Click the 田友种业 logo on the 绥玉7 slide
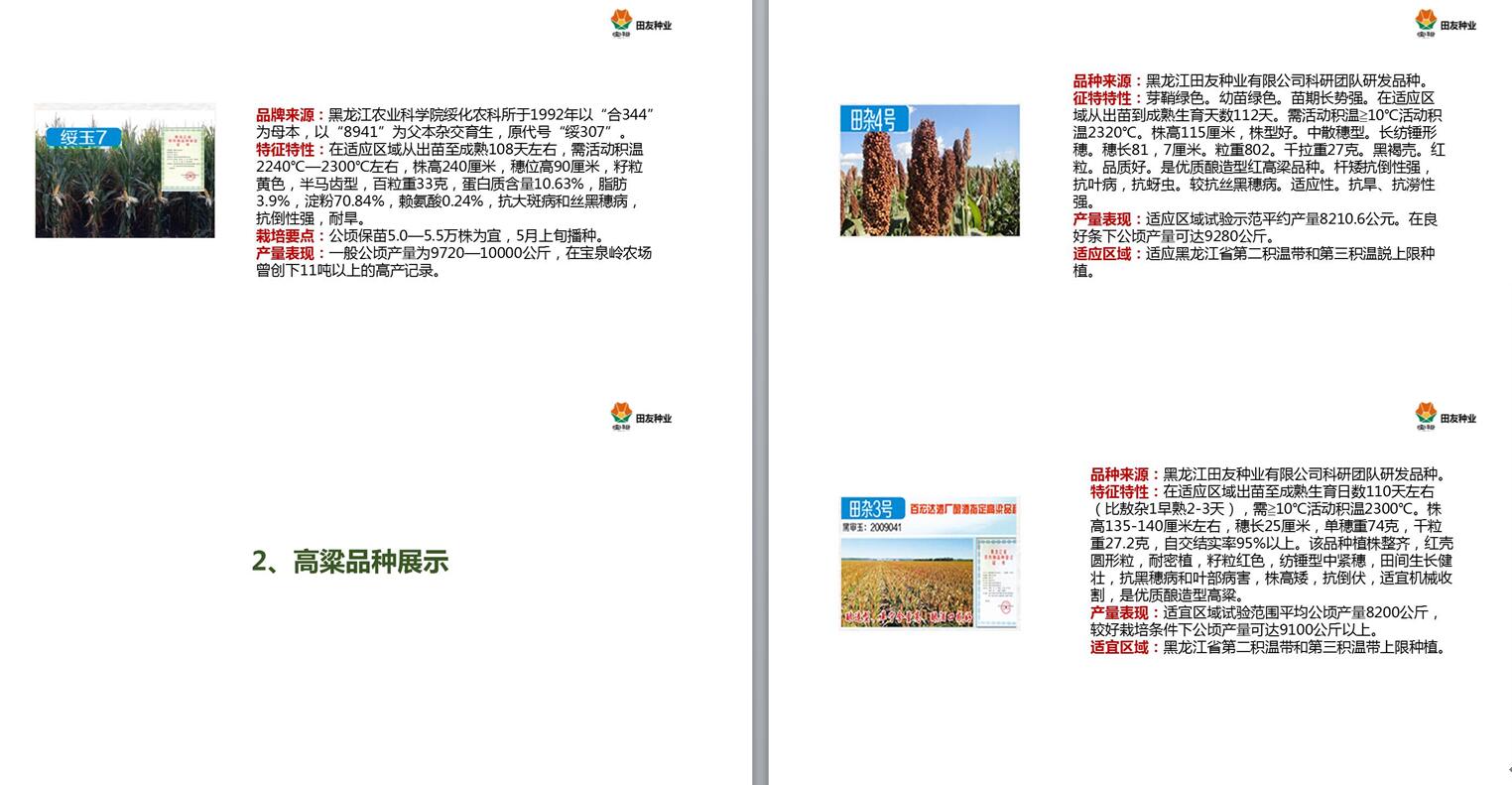The image size is (1512, 785). (x=641, y=23)
